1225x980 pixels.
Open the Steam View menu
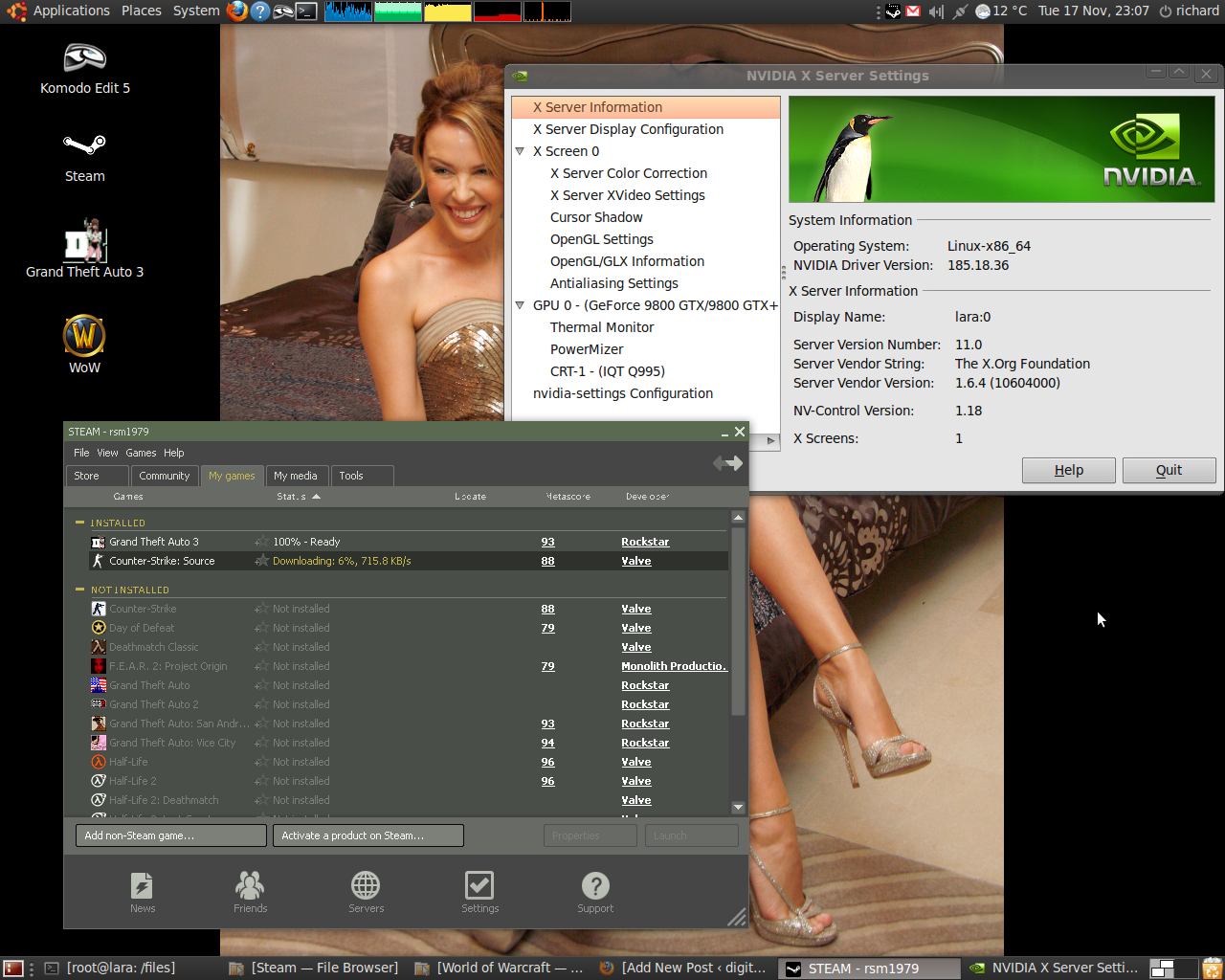107,453
